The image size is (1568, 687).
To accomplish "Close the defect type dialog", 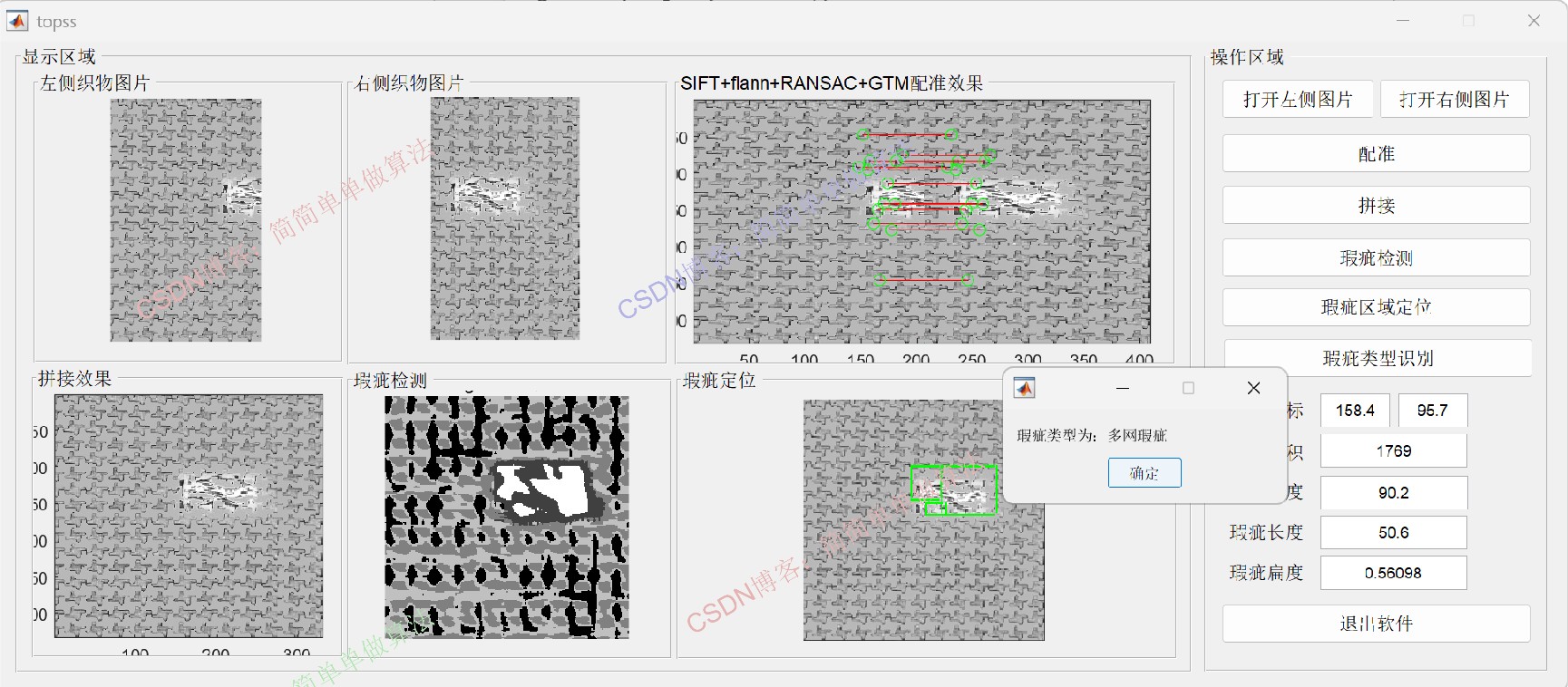I will tap(1254, 388).
